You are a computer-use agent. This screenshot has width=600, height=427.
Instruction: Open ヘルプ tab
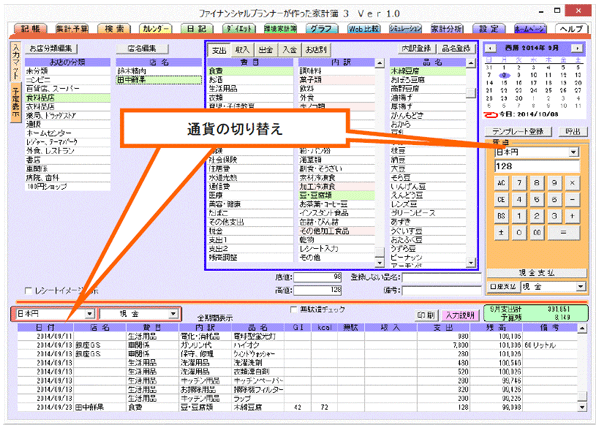572,29
